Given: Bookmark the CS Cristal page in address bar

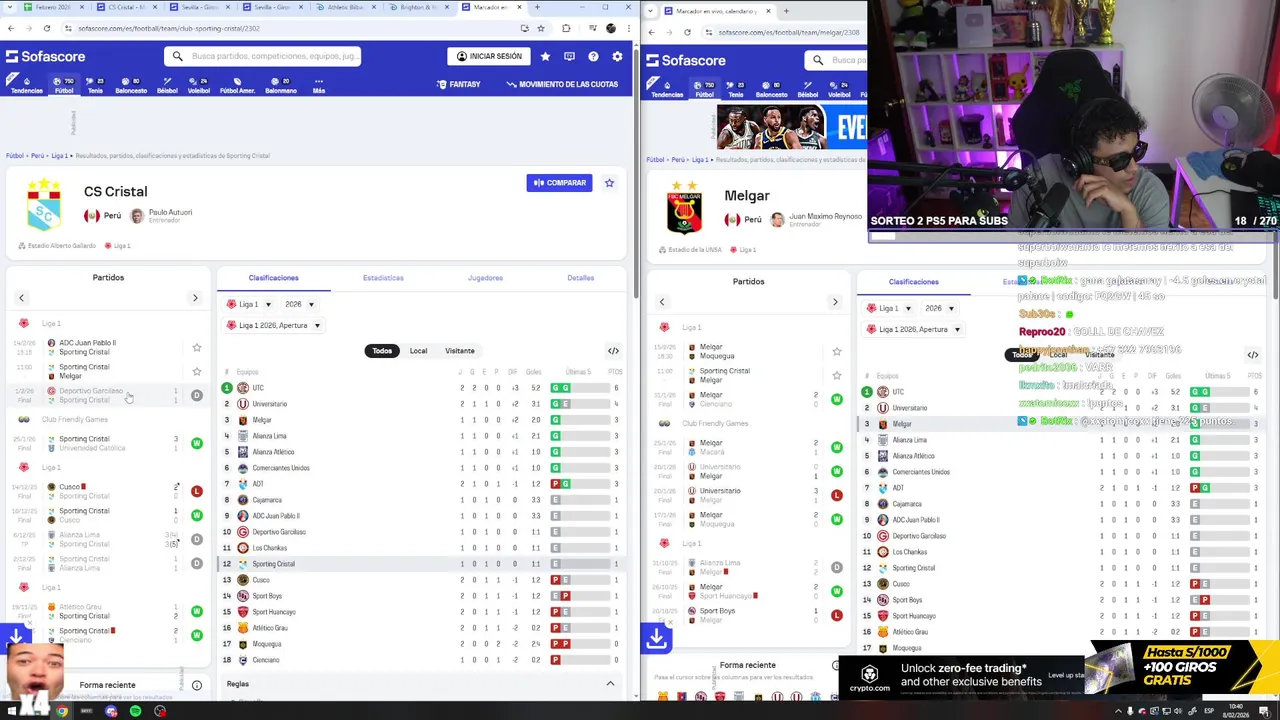Looking at the screenshot, I should pos(541,28).
